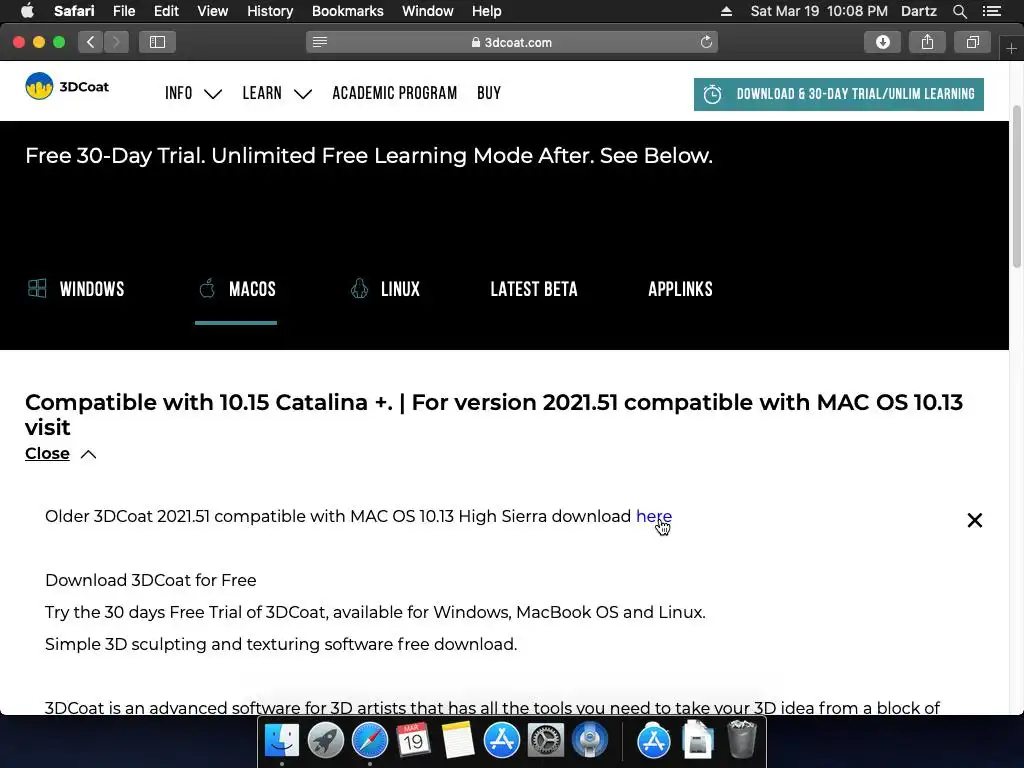Open Spotlight search in menu bar

click(x=959, y=11)
